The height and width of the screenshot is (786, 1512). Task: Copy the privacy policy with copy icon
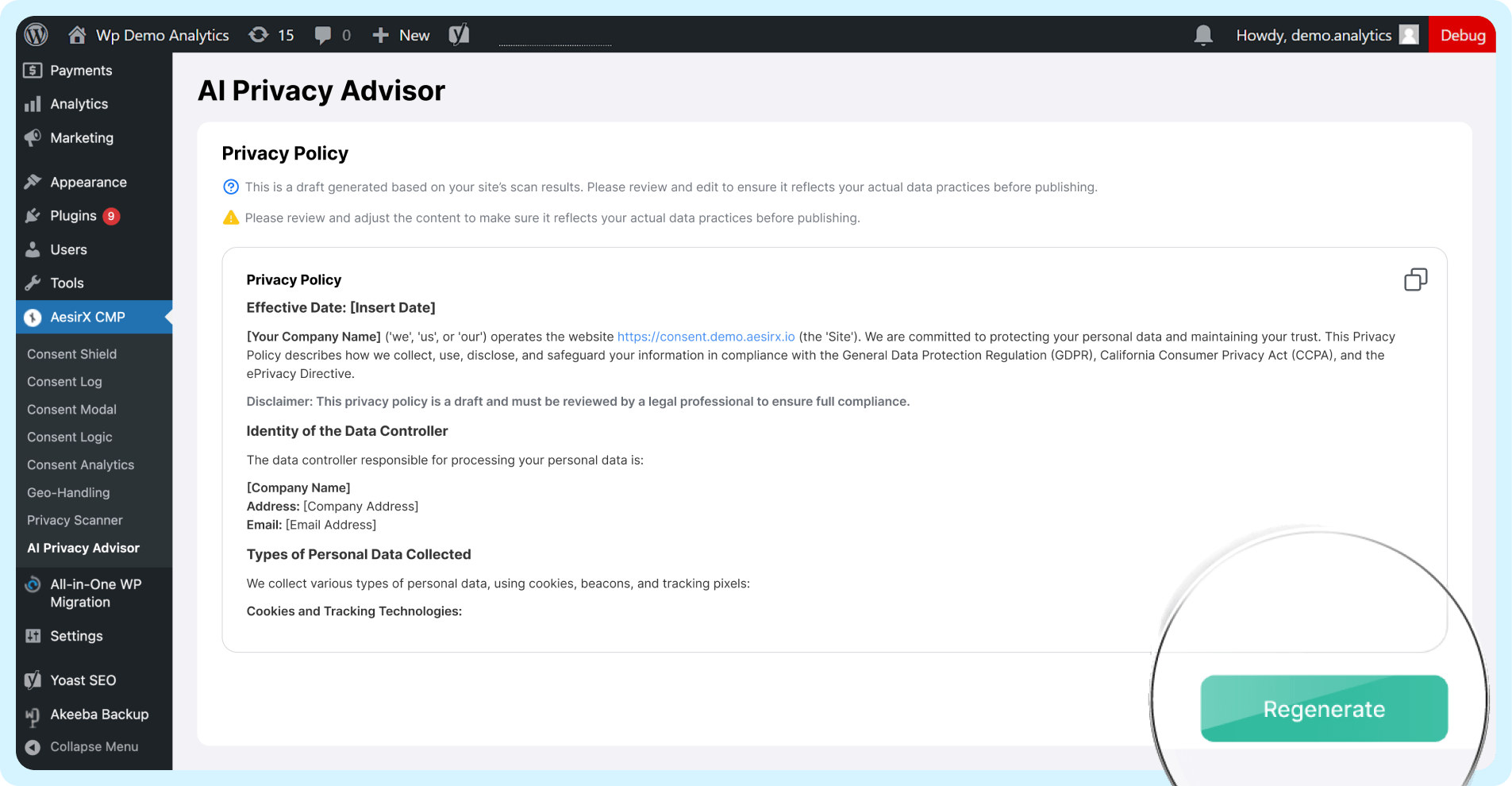click(x=1415, y=279)
